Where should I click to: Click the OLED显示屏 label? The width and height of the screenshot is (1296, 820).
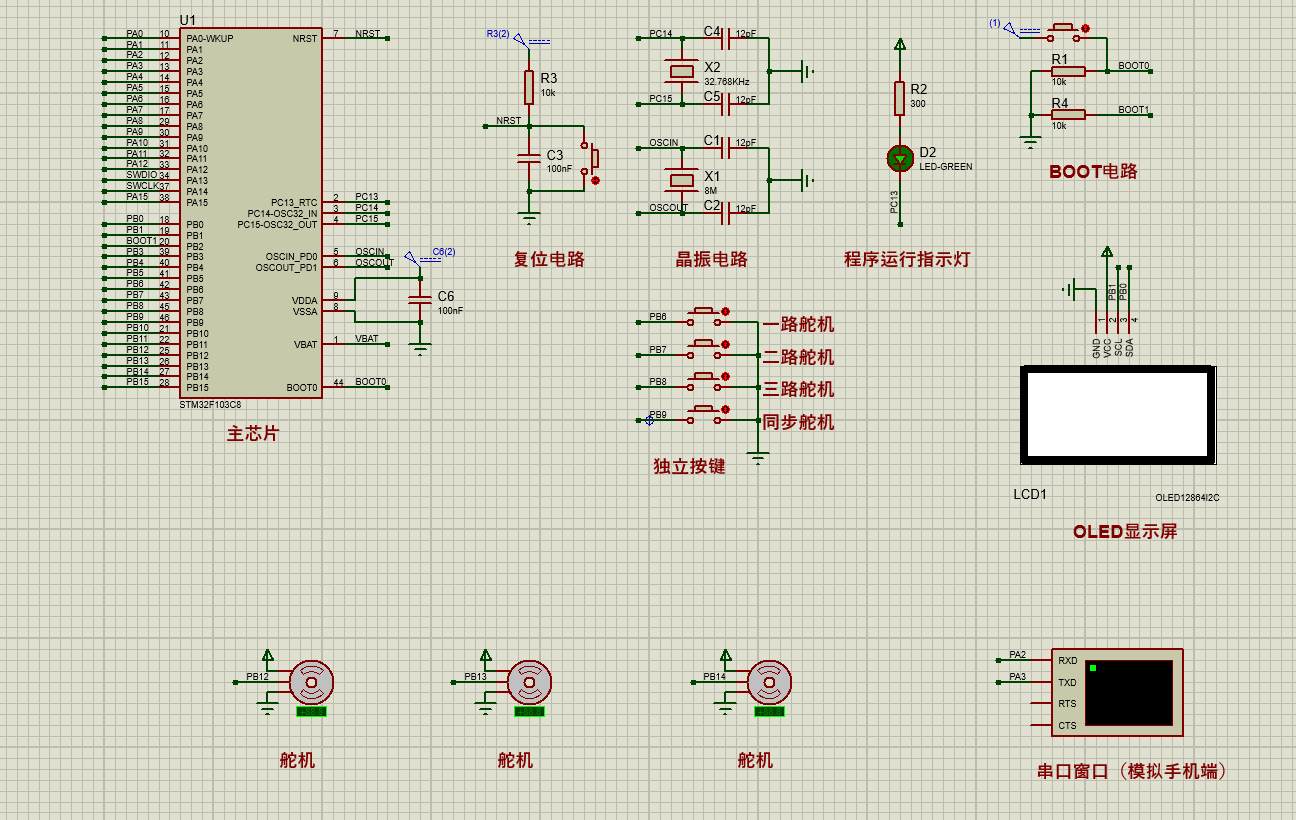tap(1125, 532)
